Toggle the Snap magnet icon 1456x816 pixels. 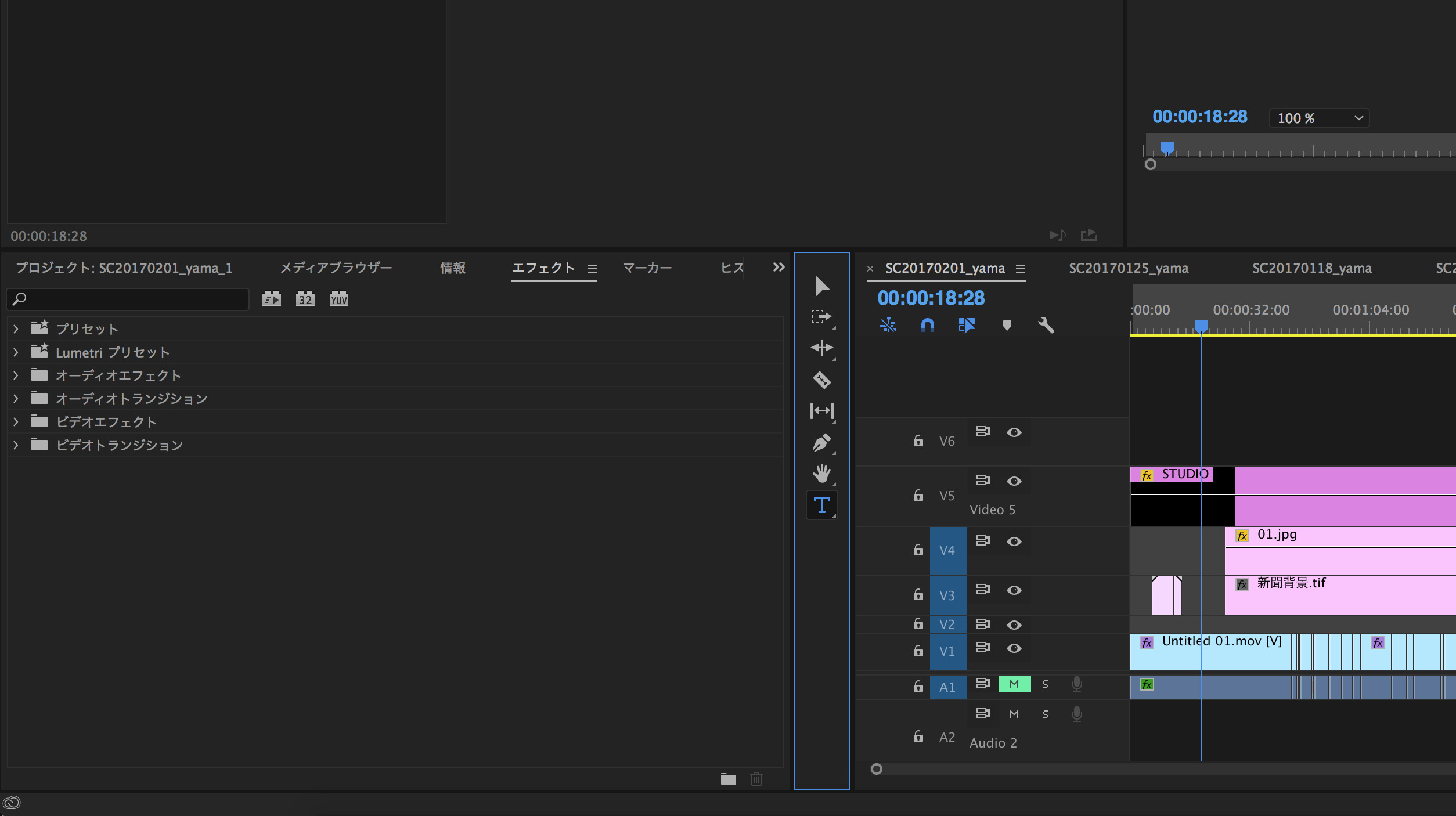coord(927,325)
